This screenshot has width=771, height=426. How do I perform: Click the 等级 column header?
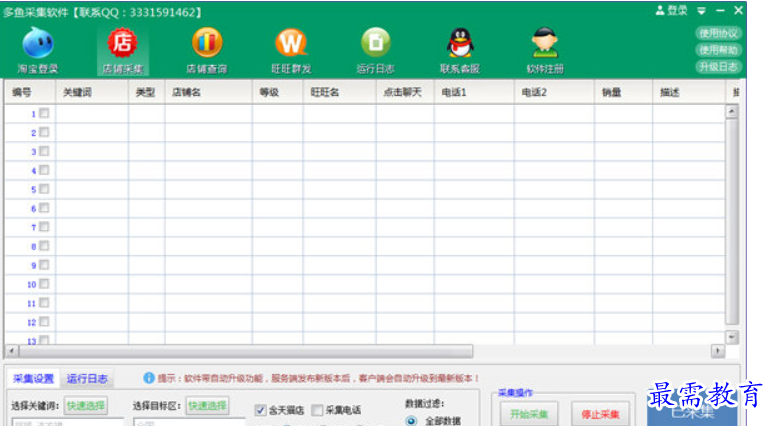(277, 92)
